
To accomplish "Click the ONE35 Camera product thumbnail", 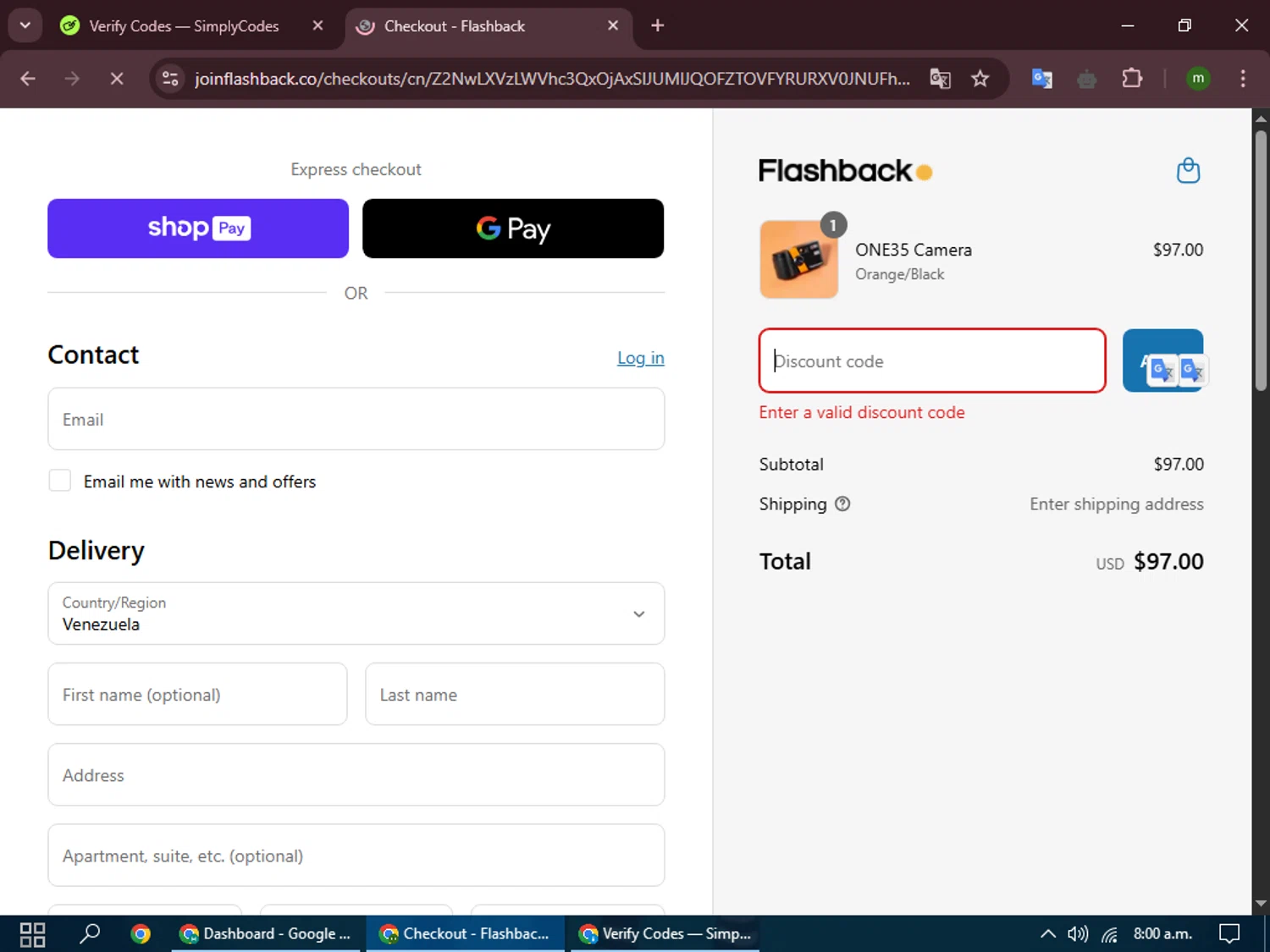I will click(799, 259).
